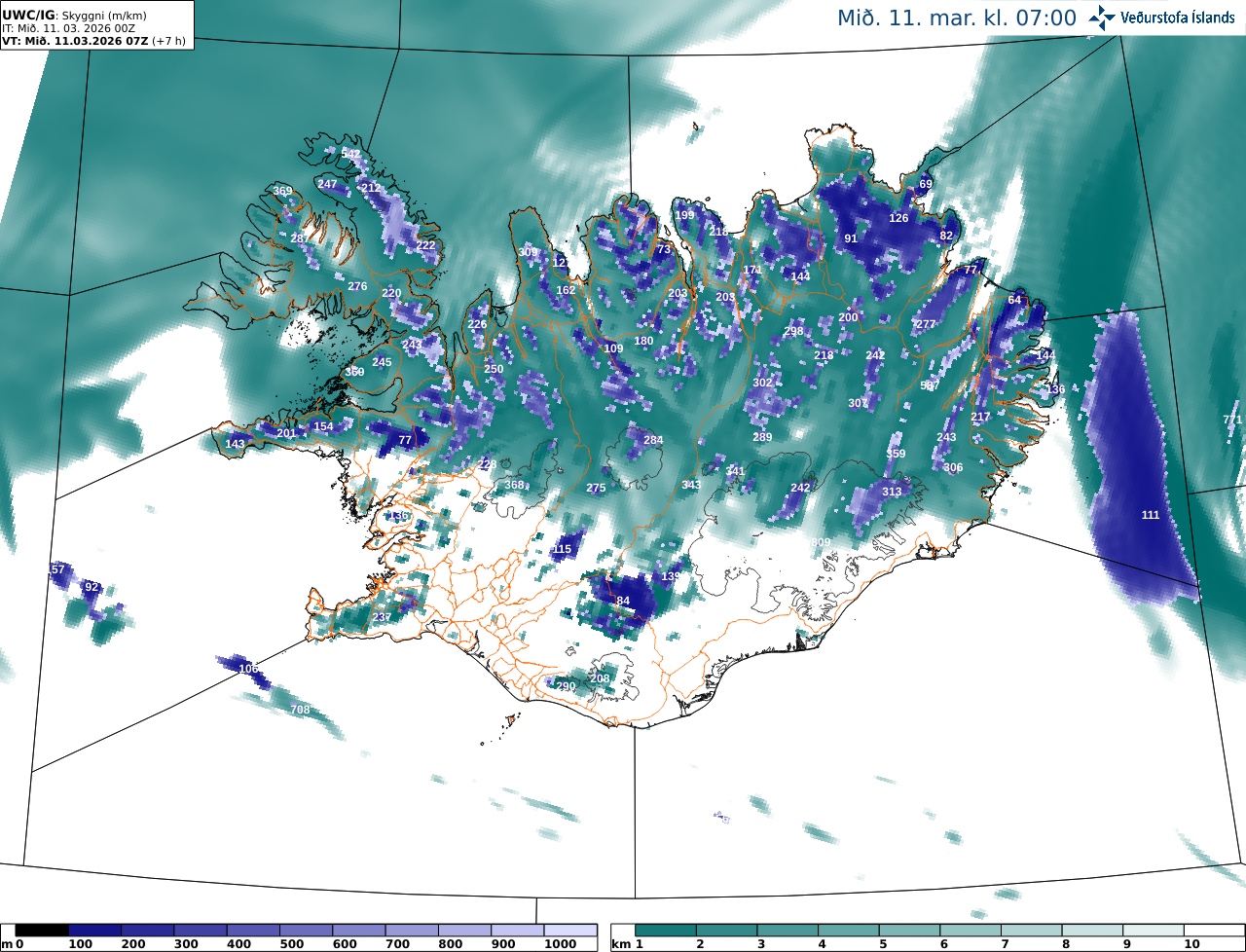Click visibility value 201 on Snæfellsnes
Image resolution: width=1246 pixels, height=952 pixels.
point(286,433)
